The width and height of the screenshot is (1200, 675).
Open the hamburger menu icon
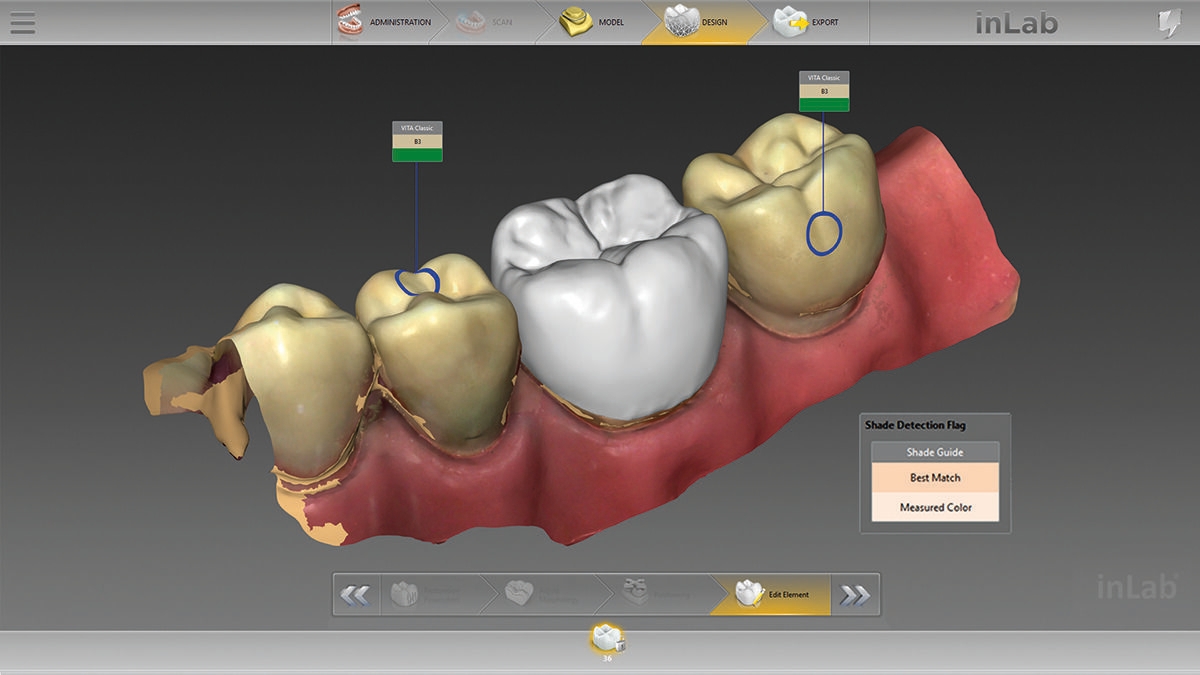pos(22,22)
